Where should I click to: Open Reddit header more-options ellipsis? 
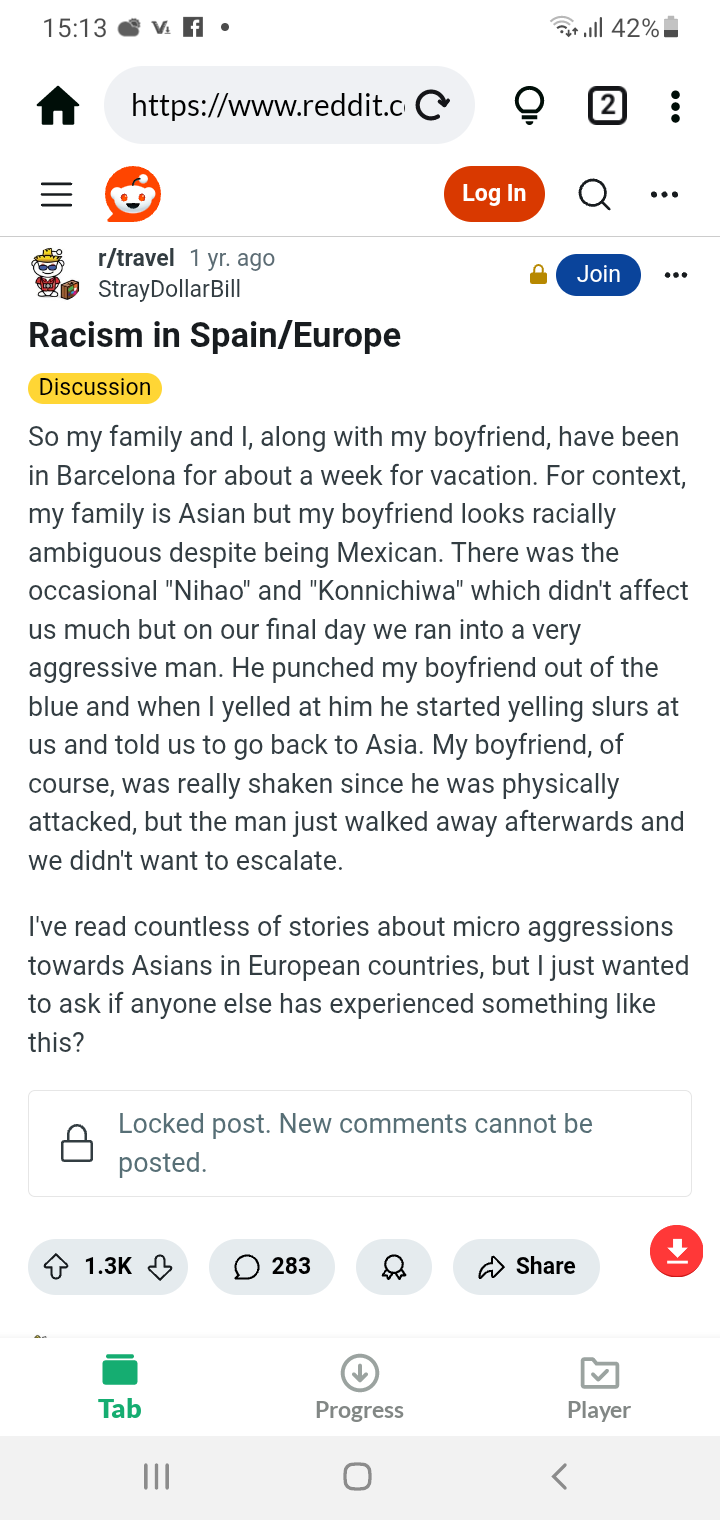[664, 194]
